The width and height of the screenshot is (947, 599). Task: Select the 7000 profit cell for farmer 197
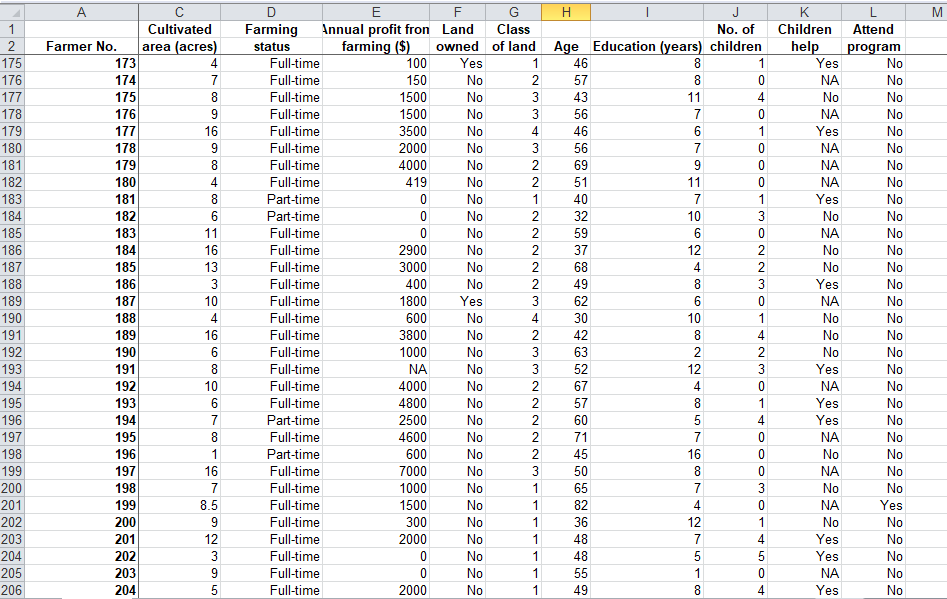click(x=378, y=471)
